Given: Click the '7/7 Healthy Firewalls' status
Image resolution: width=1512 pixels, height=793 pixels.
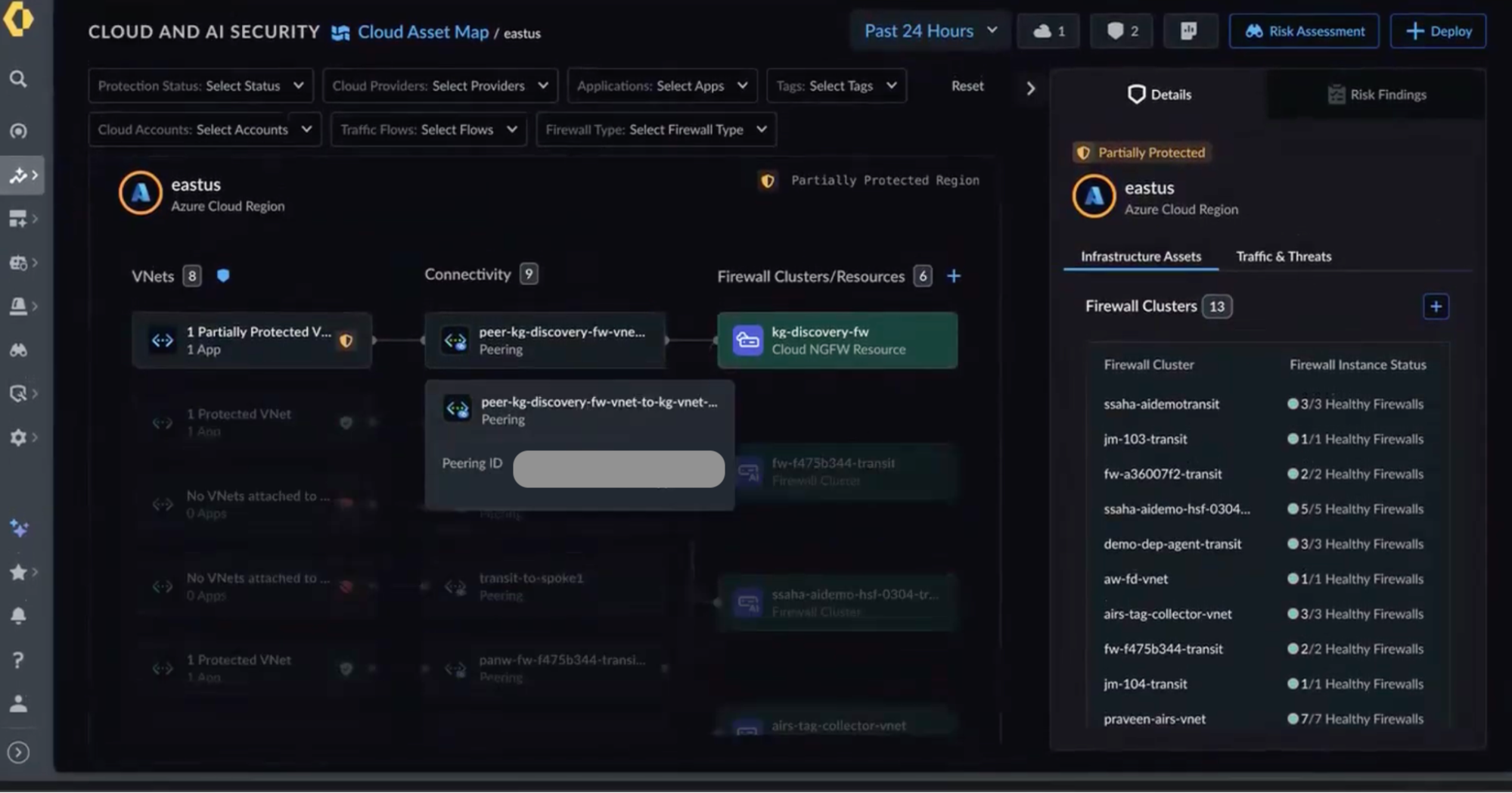Looking at the screenshot, I should click(x=1355, y=719).
